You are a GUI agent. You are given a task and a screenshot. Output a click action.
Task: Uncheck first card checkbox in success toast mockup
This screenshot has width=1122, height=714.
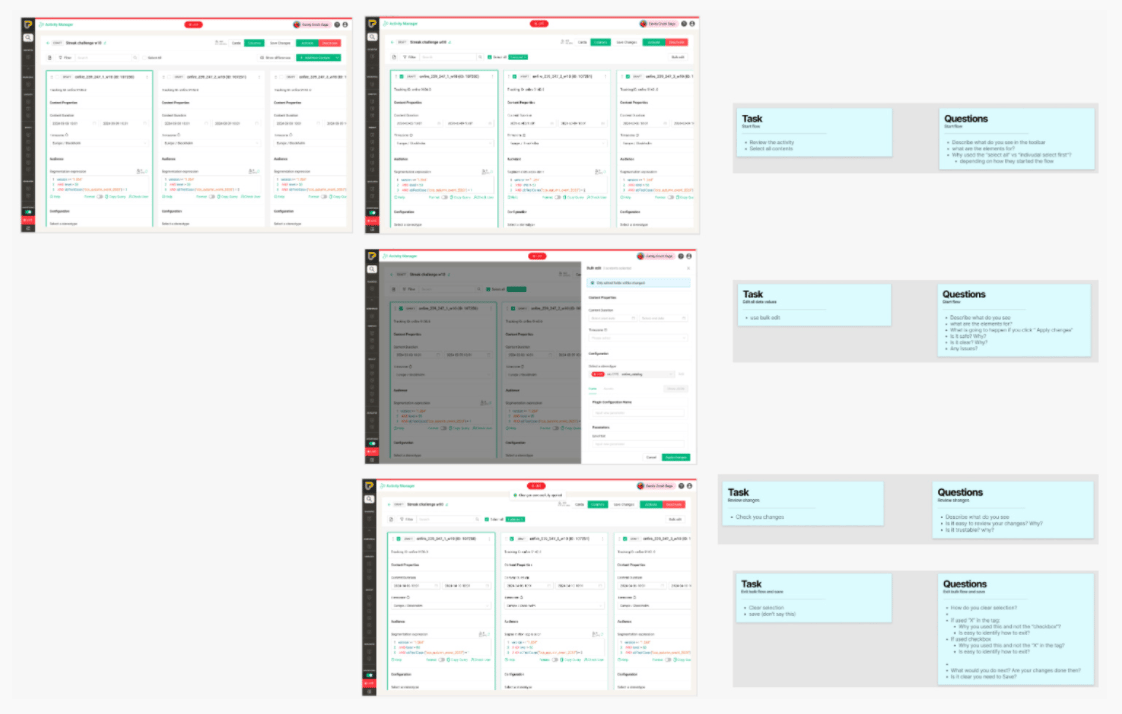coord(397,540)
